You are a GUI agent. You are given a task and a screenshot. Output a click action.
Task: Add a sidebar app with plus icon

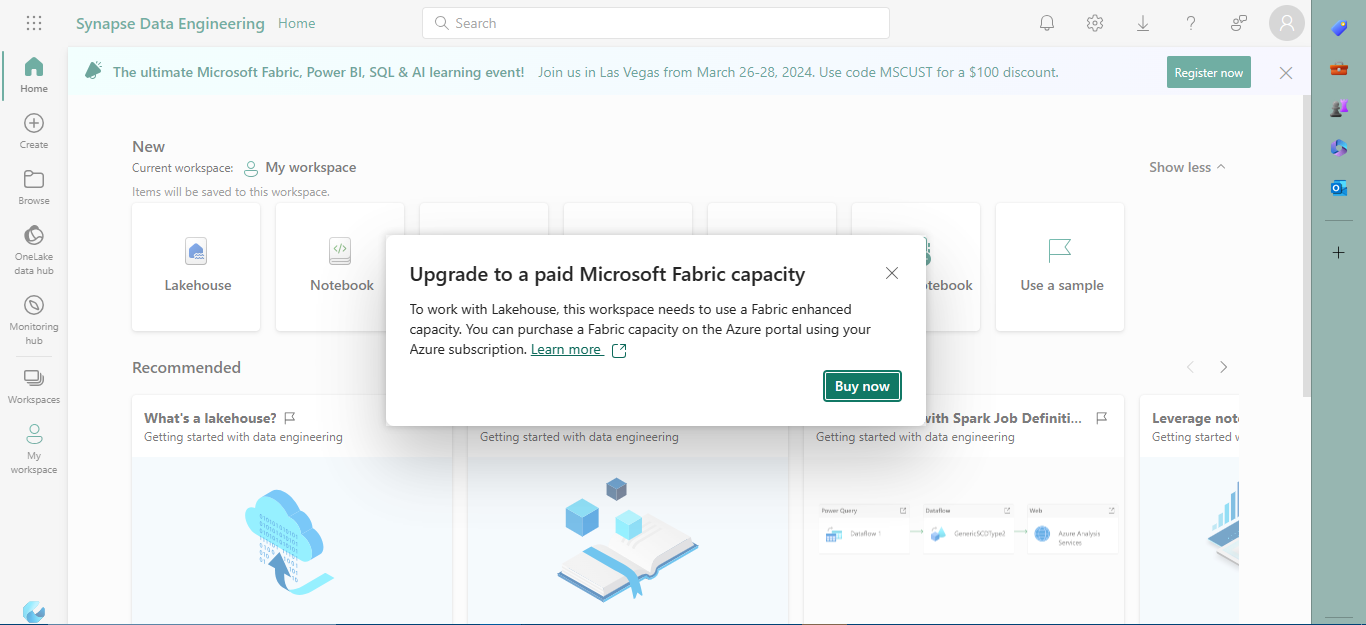[1339, 253]
